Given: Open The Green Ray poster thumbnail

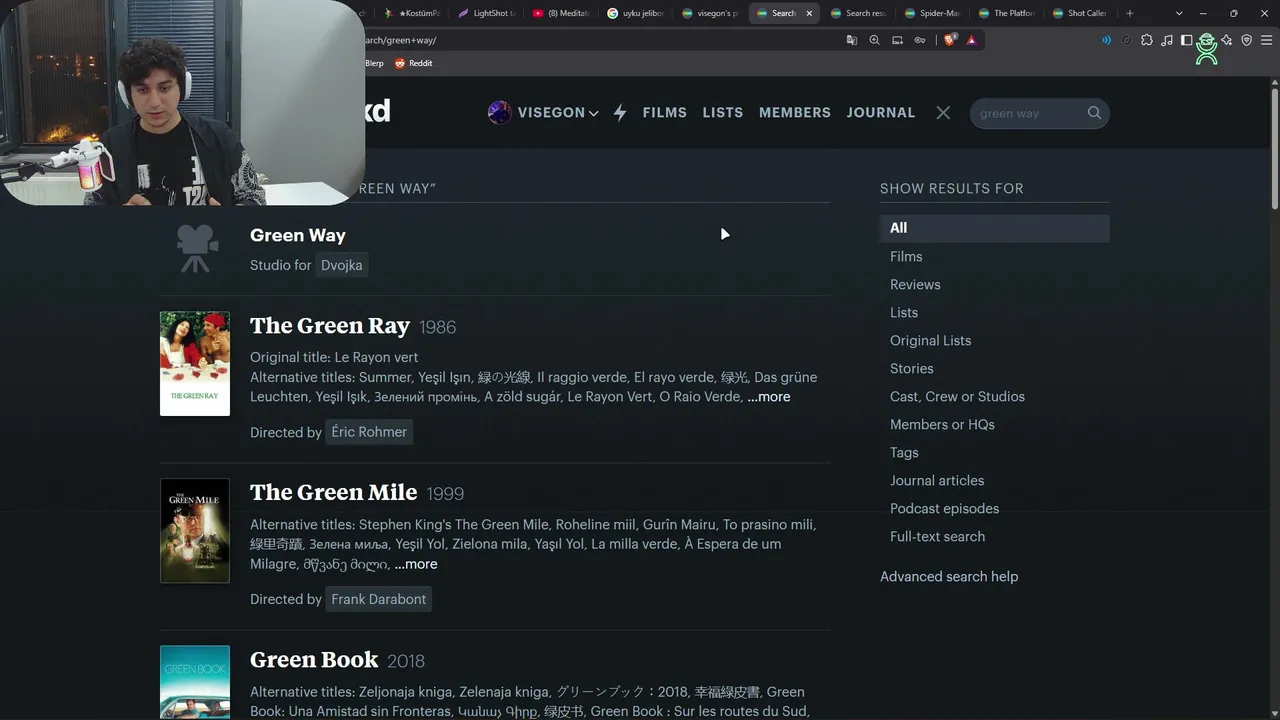Looking at the screenshot, I should (x=195, y=364).
